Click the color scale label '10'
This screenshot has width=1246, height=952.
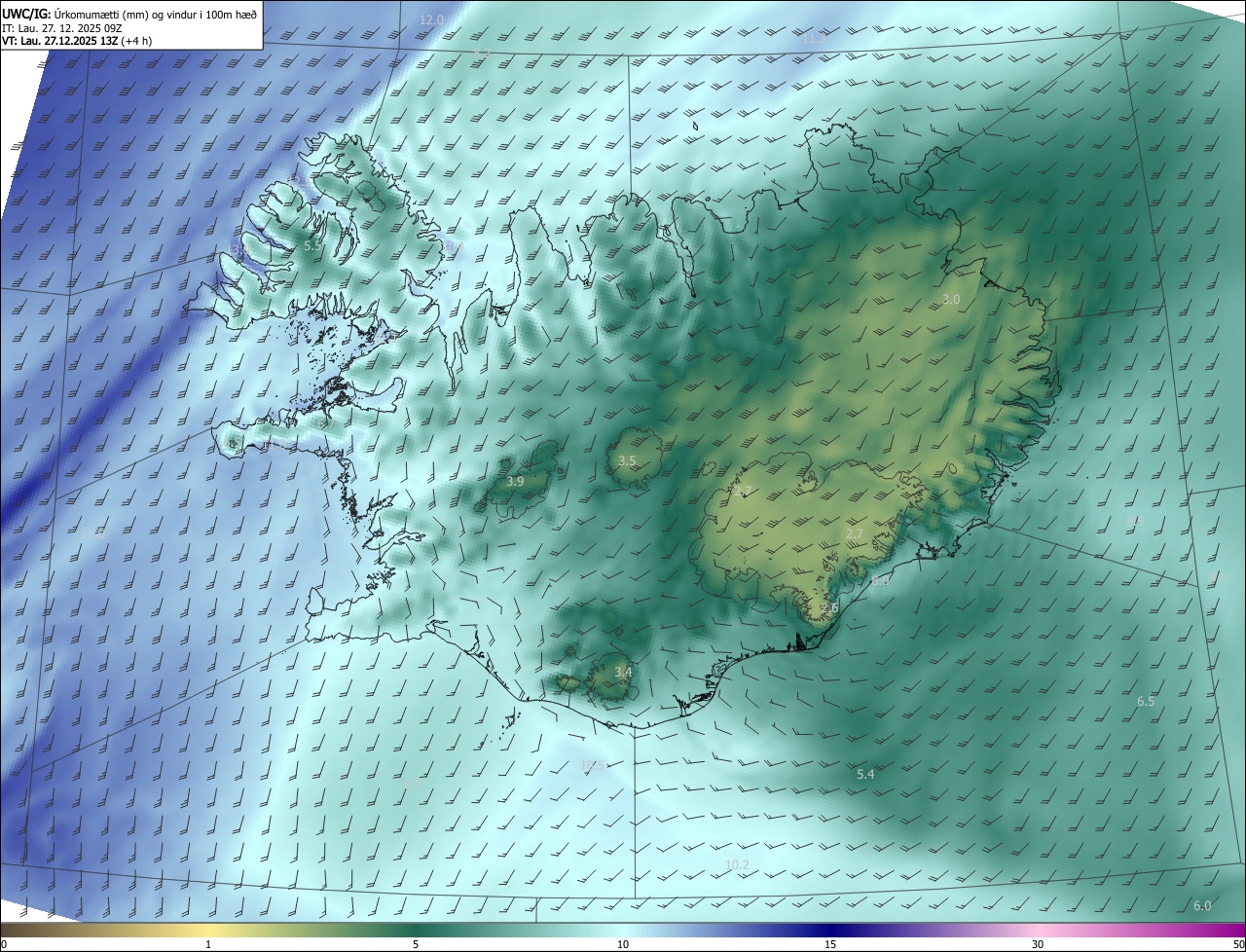[x=623, y=944]
